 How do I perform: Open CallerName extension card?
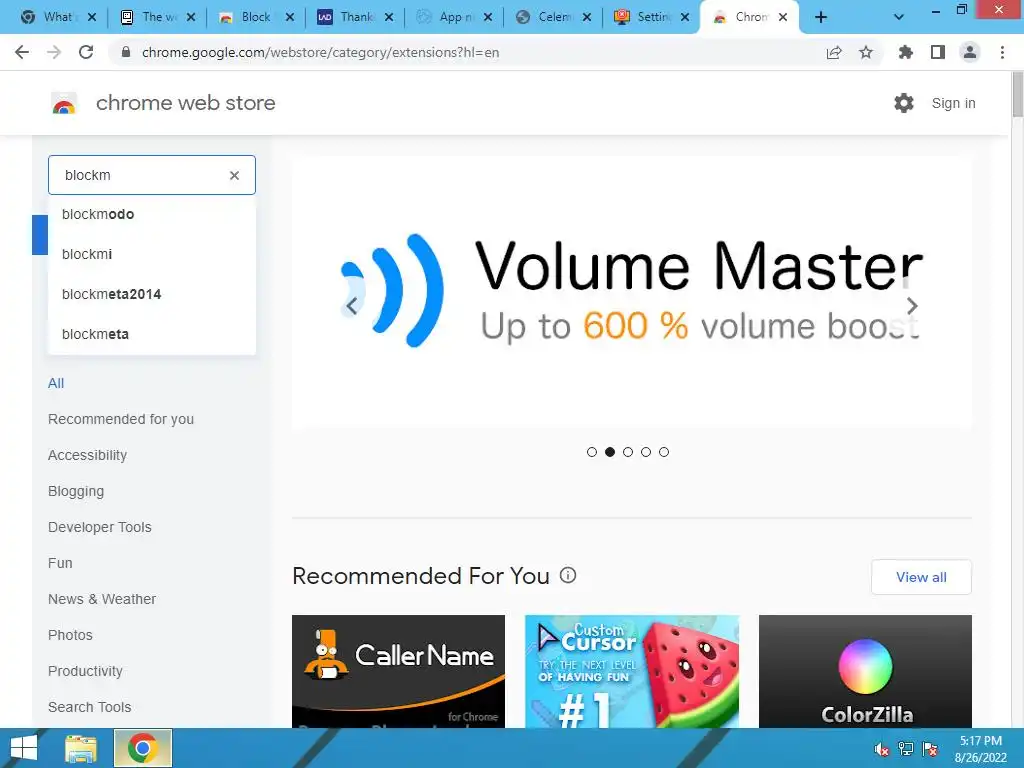[x=398, y=671]
